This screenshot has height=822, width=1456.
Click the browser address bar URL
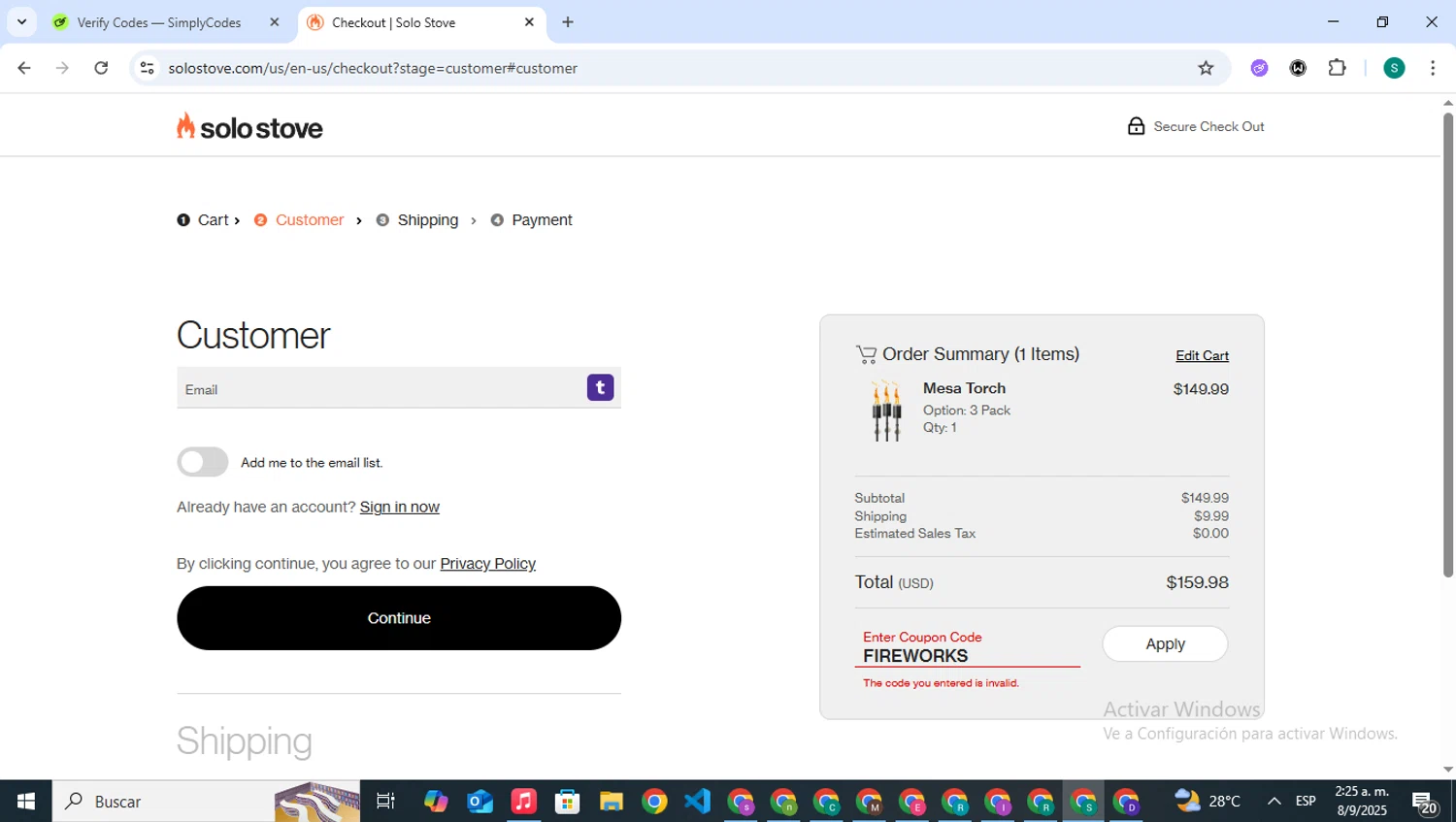click(x=373, y=68)
